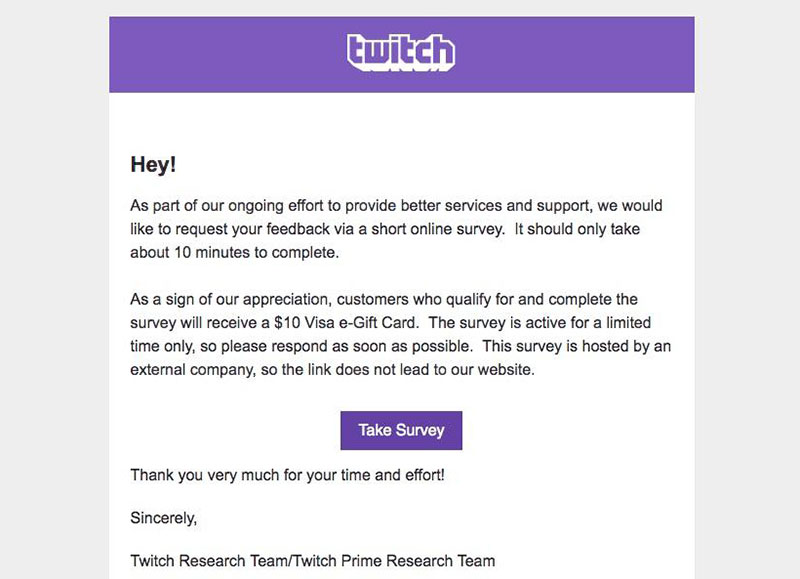This screenshot has width=800, height=579.
Task: Click the Twitch logo in header
Action: click(x=401, y=53)
